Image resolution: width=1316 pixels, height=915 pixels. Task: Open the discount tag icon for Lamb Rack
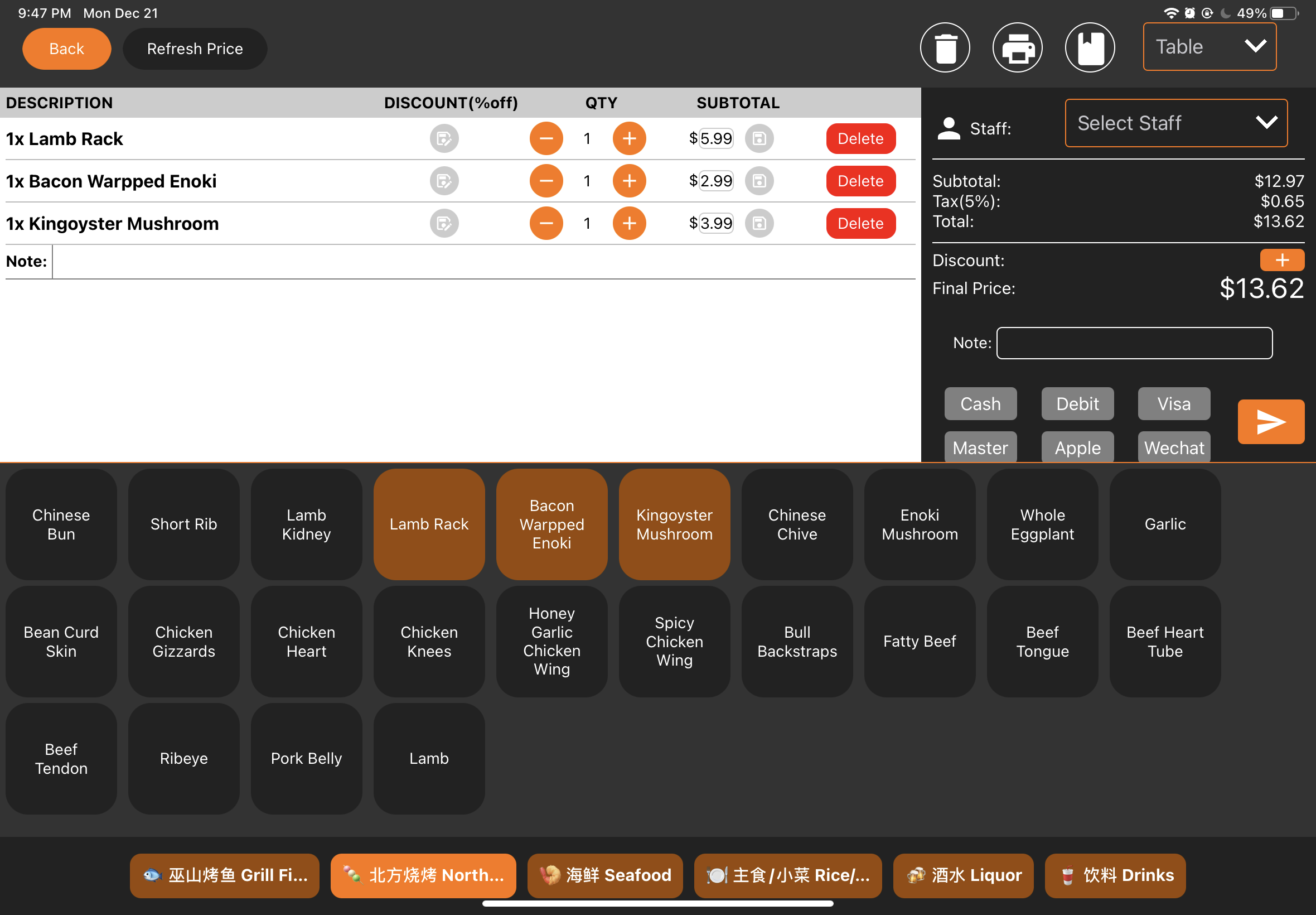443,138
